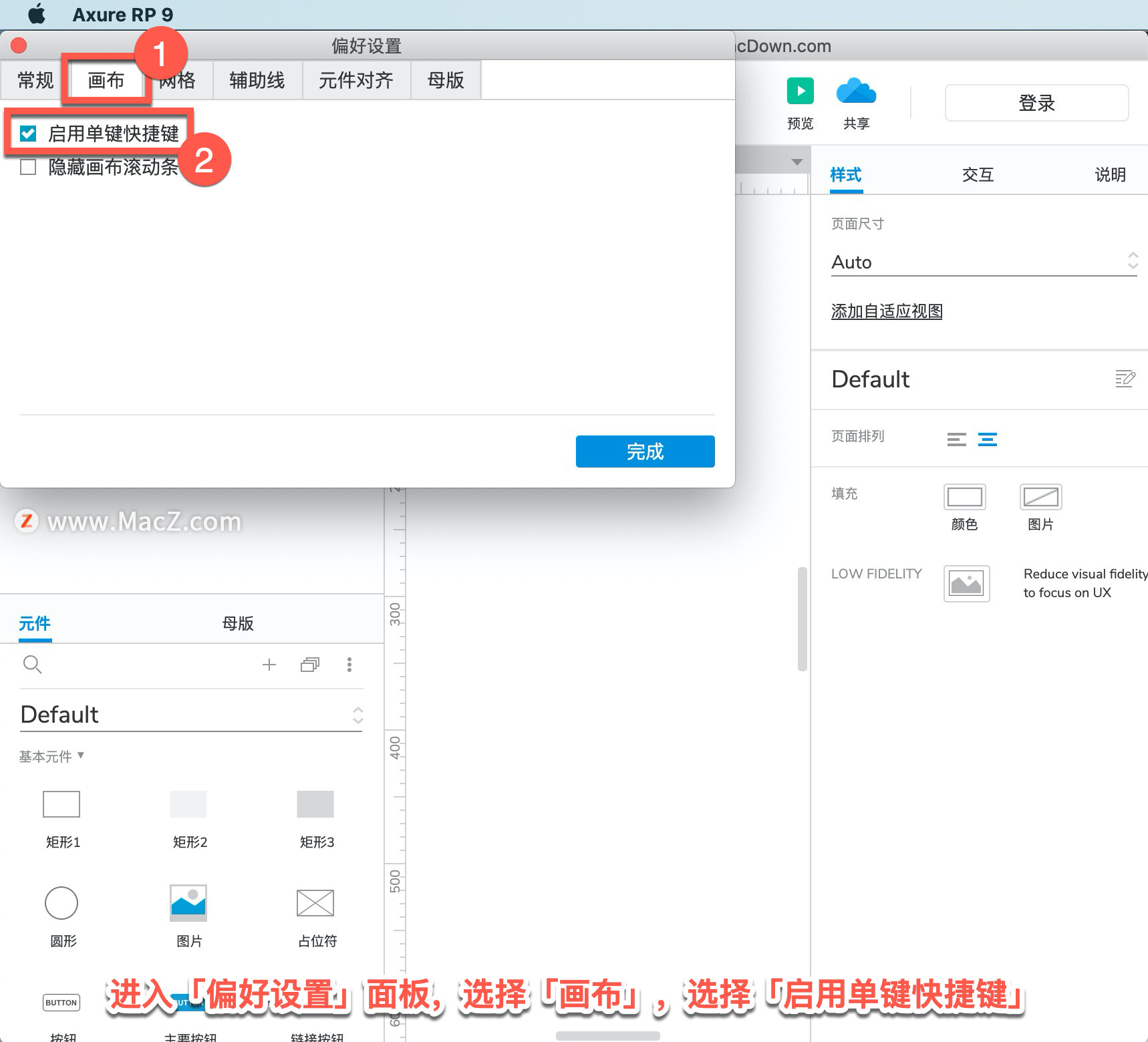Click the Low Fidelity image icon
Viewport: 1148px width, 1042px height.
966,583
